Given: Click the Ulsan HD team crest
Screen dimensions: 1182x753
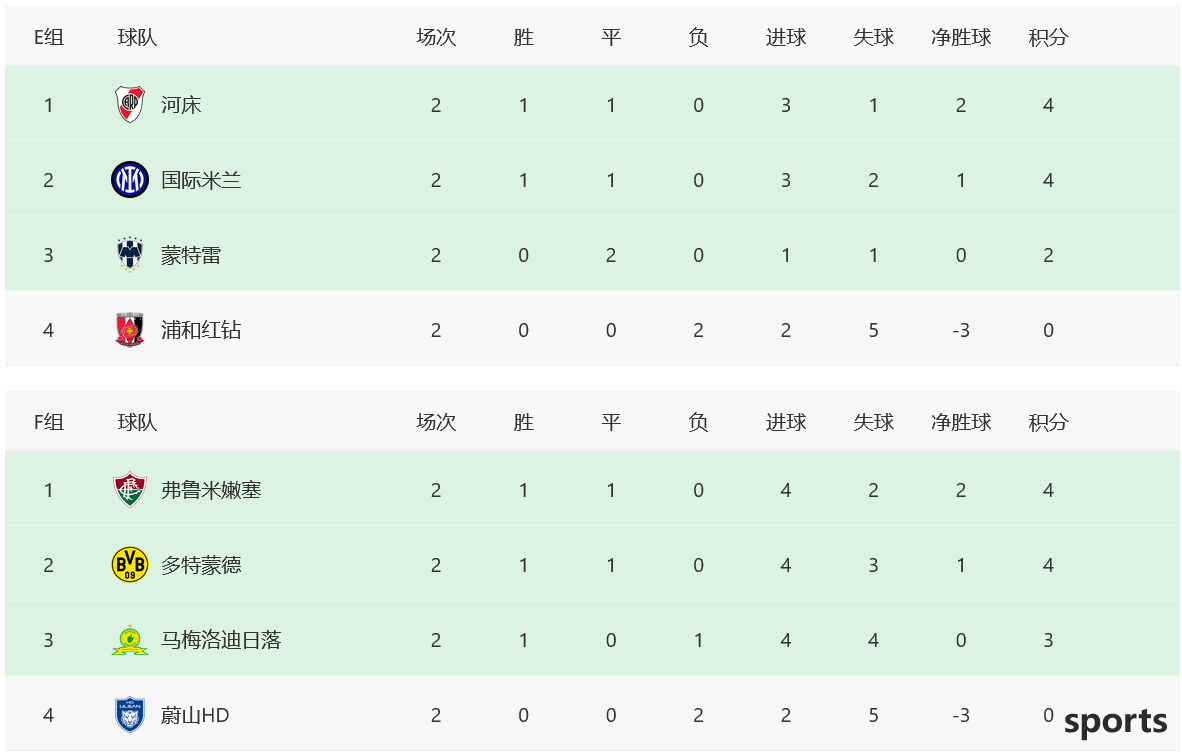Looking at the screenshot, I should coord(130,715).
